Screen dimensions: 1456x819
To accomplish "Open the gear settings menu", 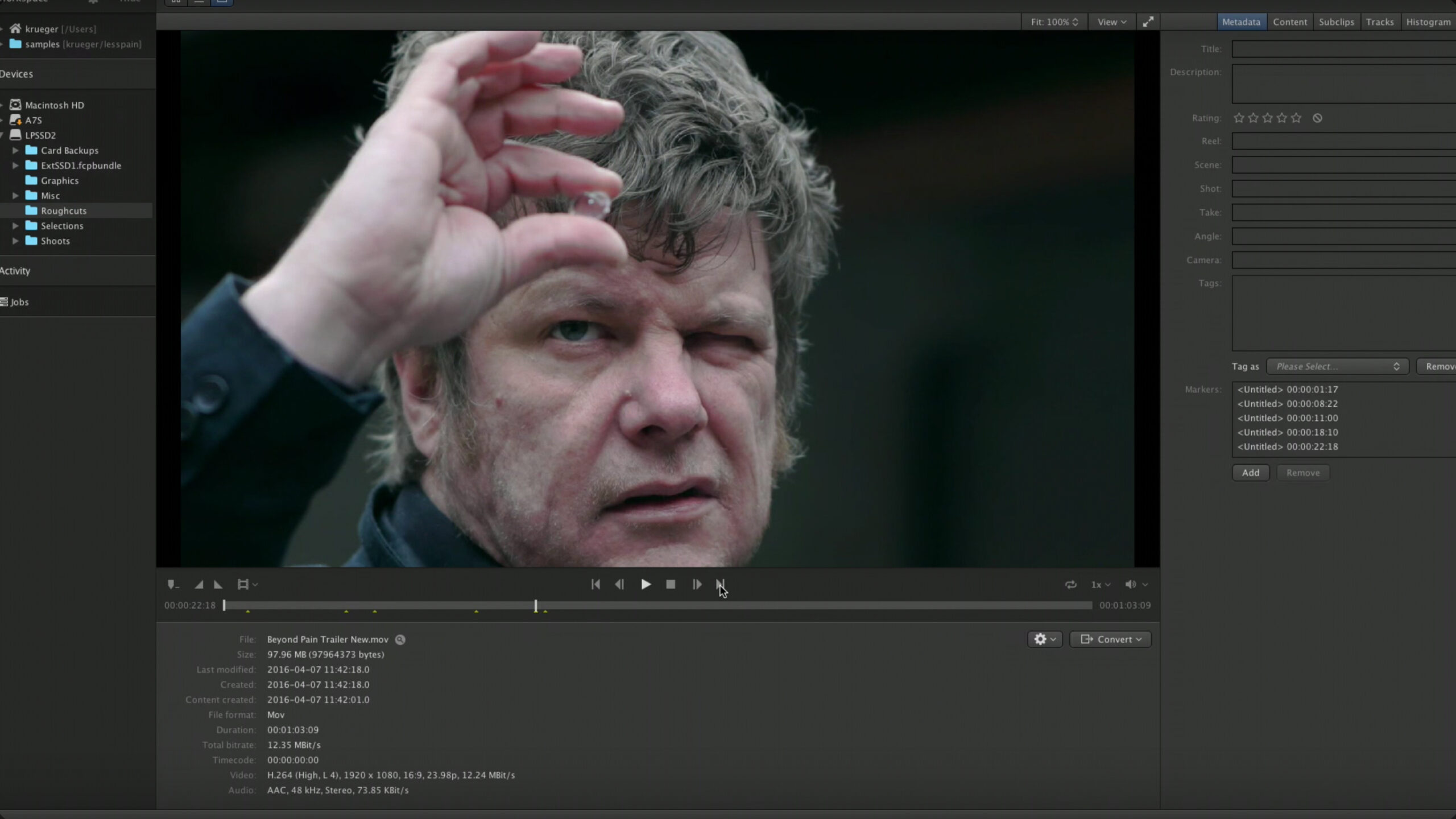I will [1045, 639].
